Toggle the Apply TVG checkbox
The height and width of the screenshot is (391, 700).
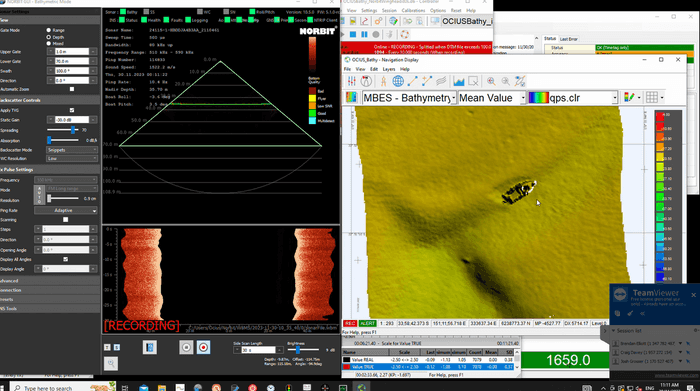(x=72, y=110)
